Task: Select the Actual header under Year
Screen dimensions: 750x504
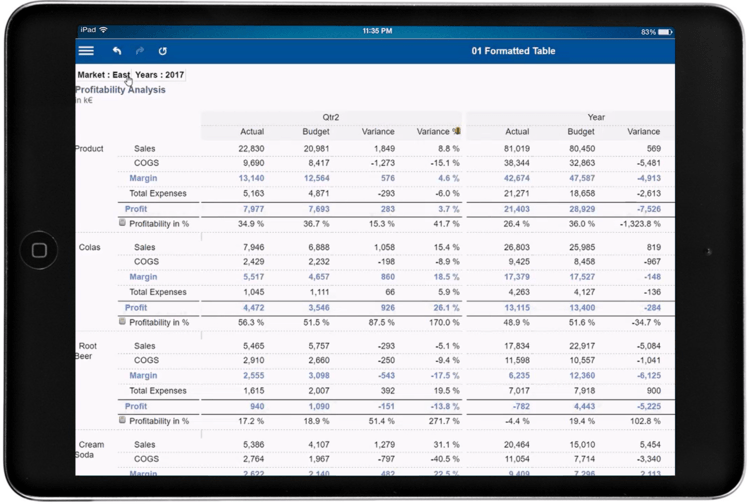Action: point(517,131)
